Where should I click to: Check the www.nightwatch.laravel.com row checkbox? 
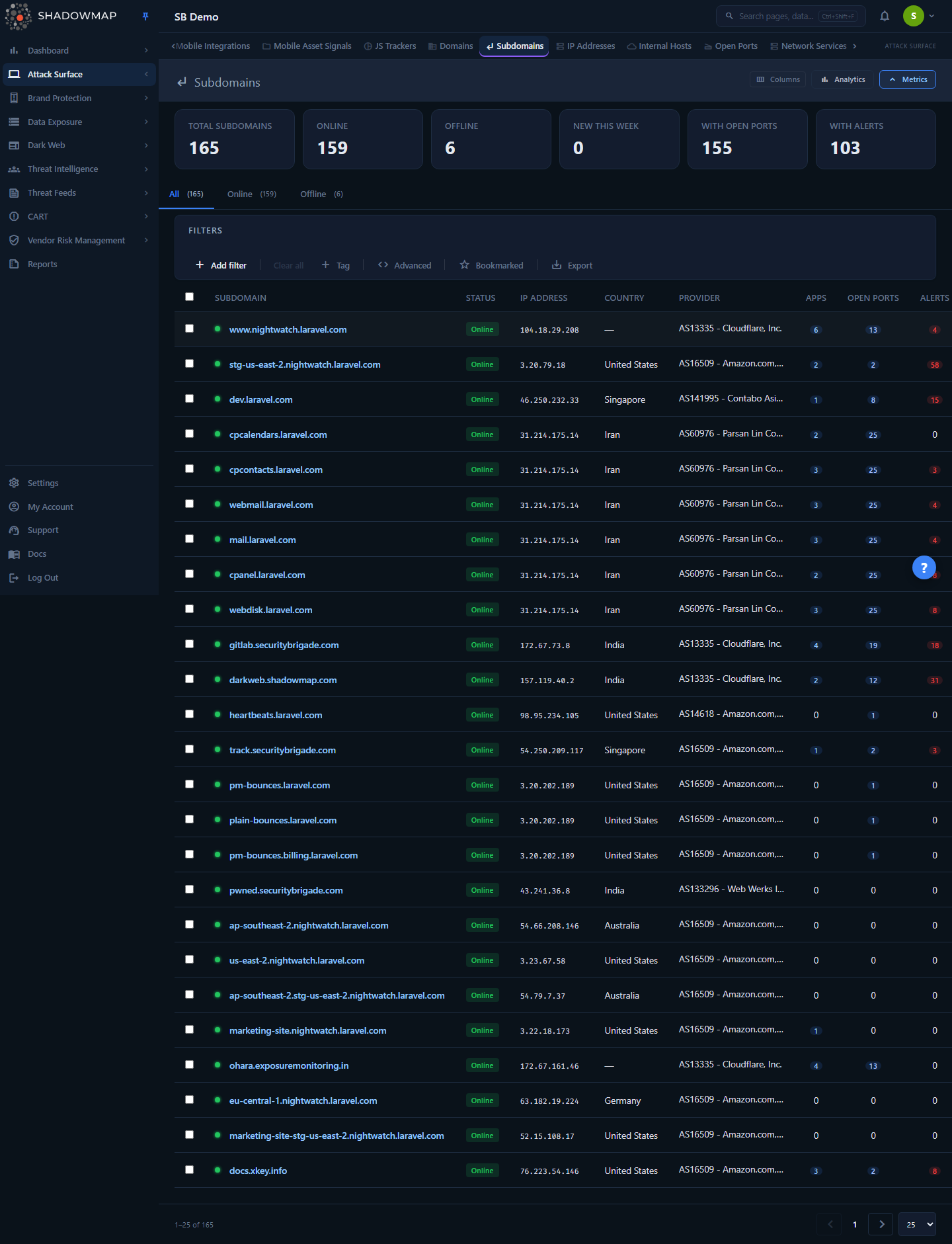click(x=190, y=329)
